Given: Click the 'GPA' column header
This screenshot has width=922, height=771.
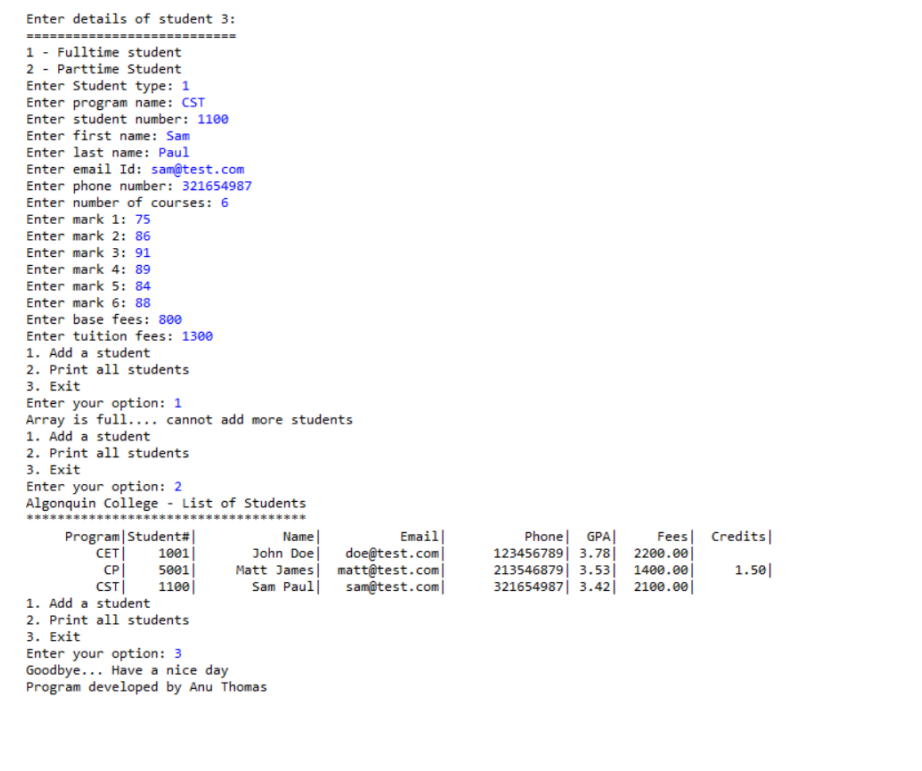Looking at the screenshot, I should (598, 536).
